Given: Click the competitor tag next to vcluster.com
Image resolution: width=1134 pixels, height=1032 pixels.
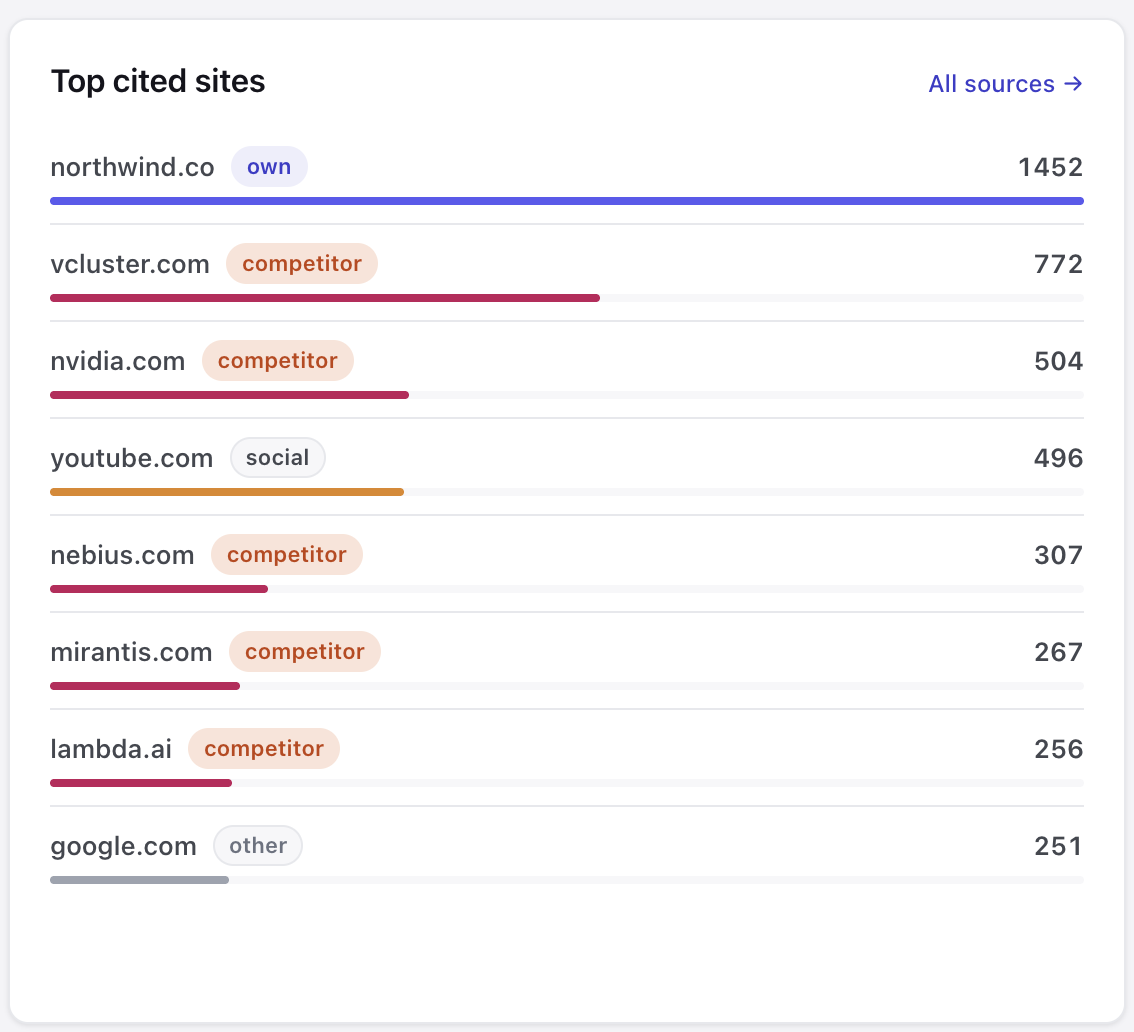Looking at the screenshot, I should tap(302, 264).
